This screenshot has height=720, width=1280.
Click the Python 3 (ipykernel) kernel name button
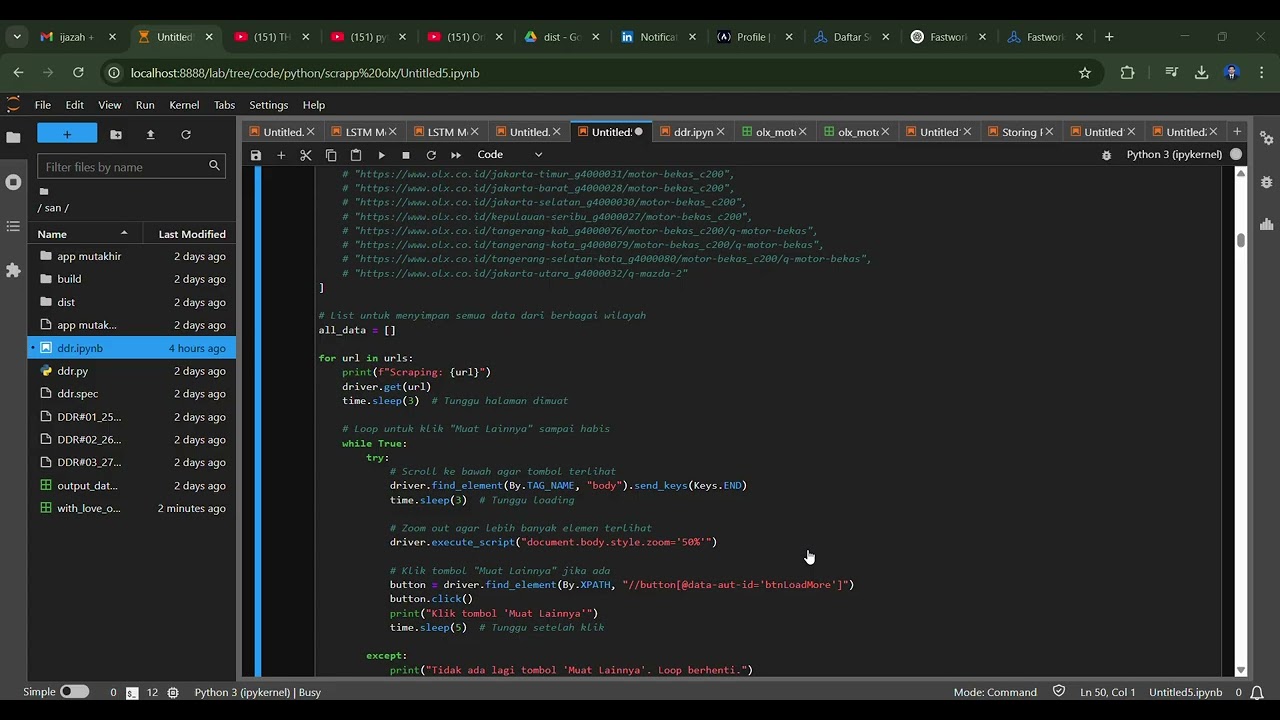point(1174,155)
